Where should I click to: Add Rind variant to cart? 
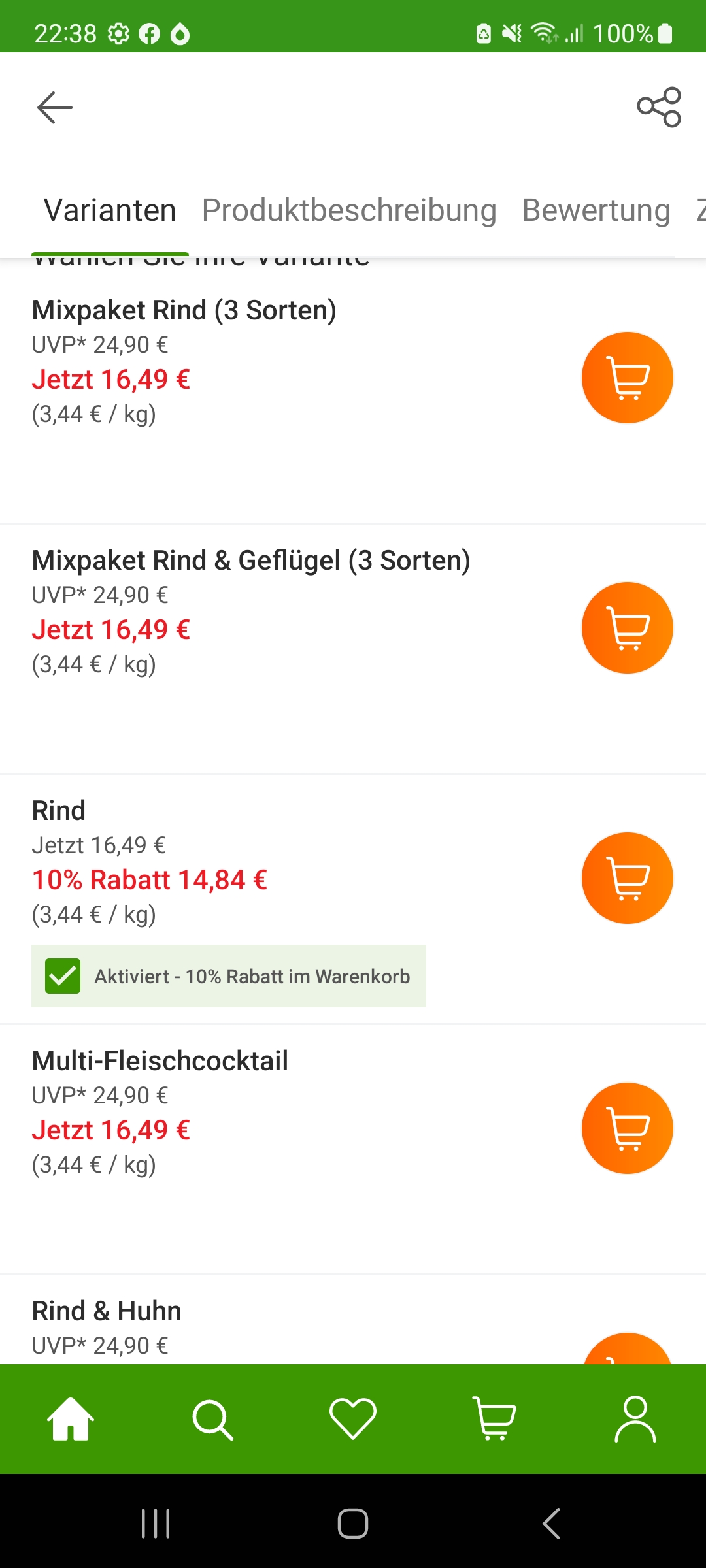(x=628, y=878)
